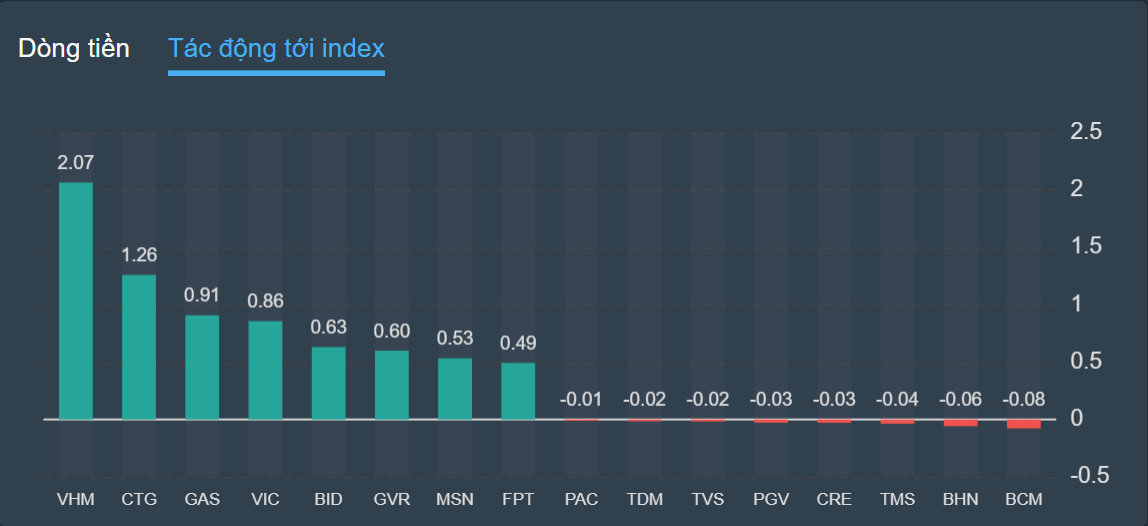Click the TVS axis label
Viewport: 1148px width, 526px height.
708,499
